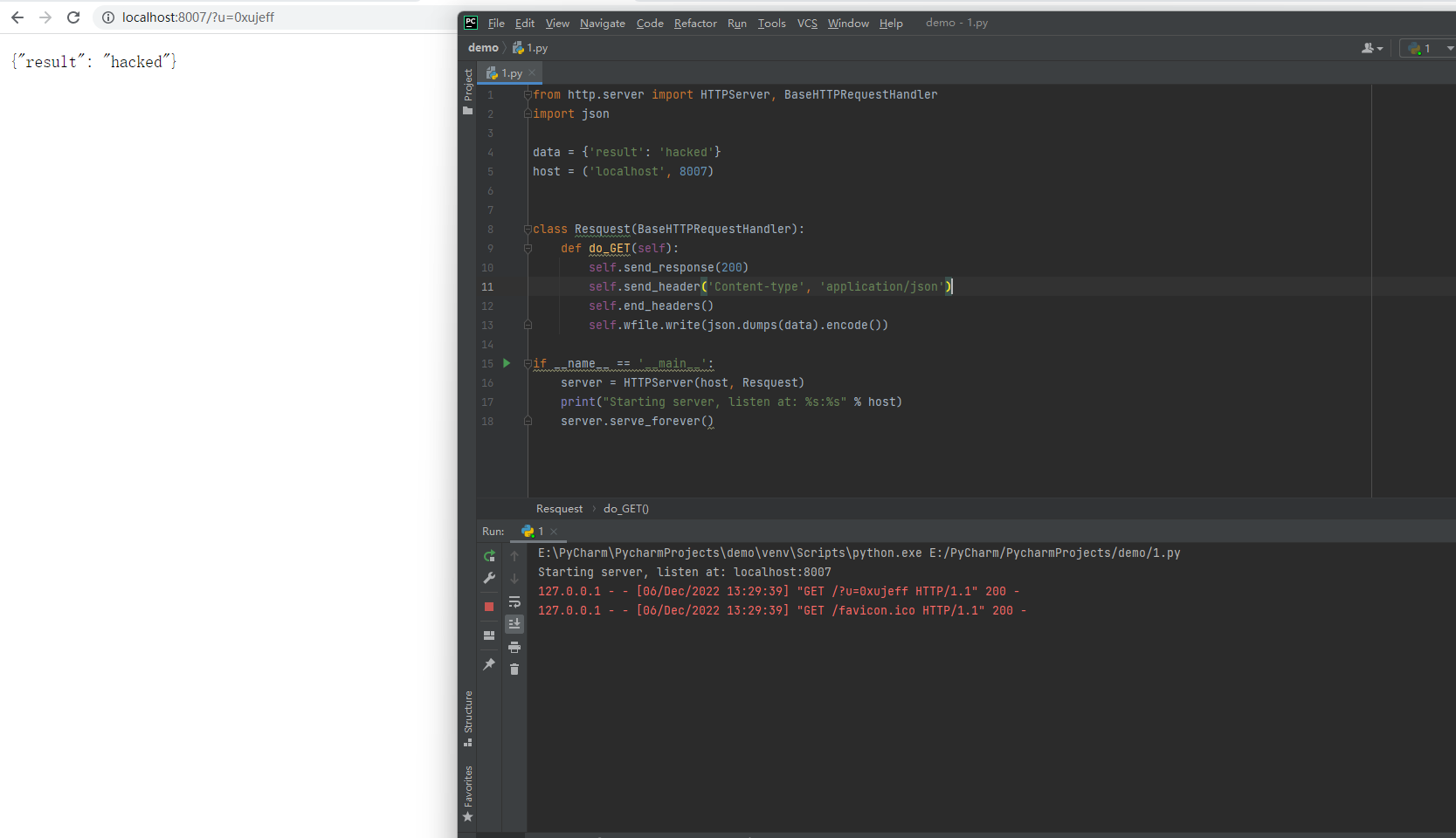
Task: Open the Structure tool window
Action: click(468, 718)
